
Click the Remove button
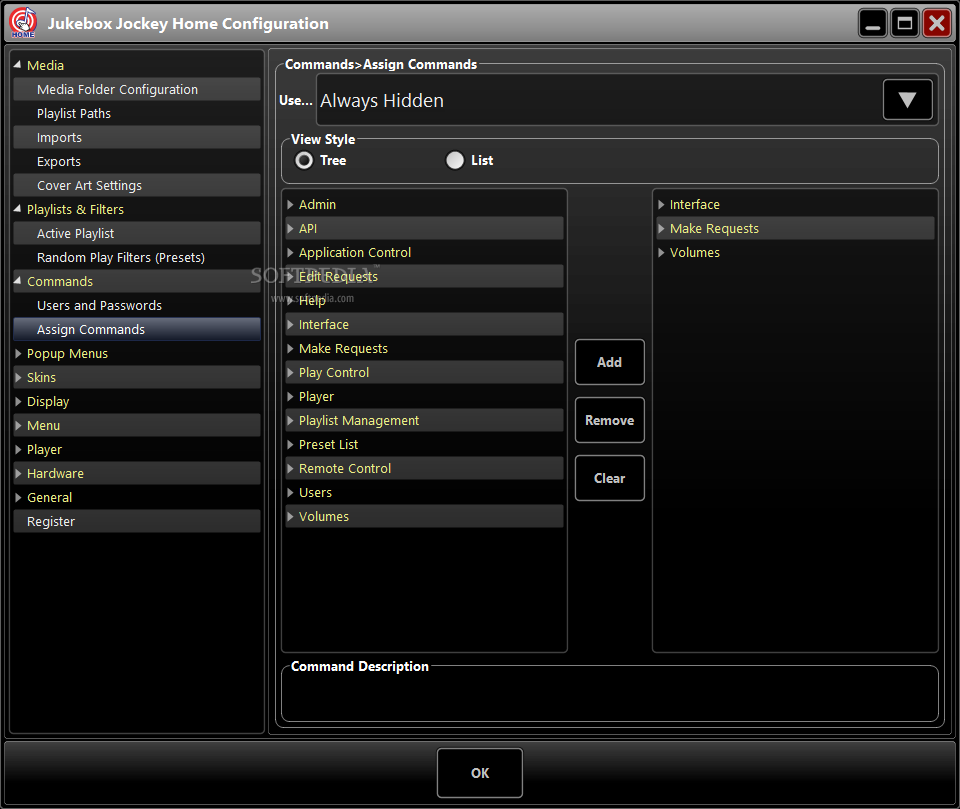[x=609, y=420]
